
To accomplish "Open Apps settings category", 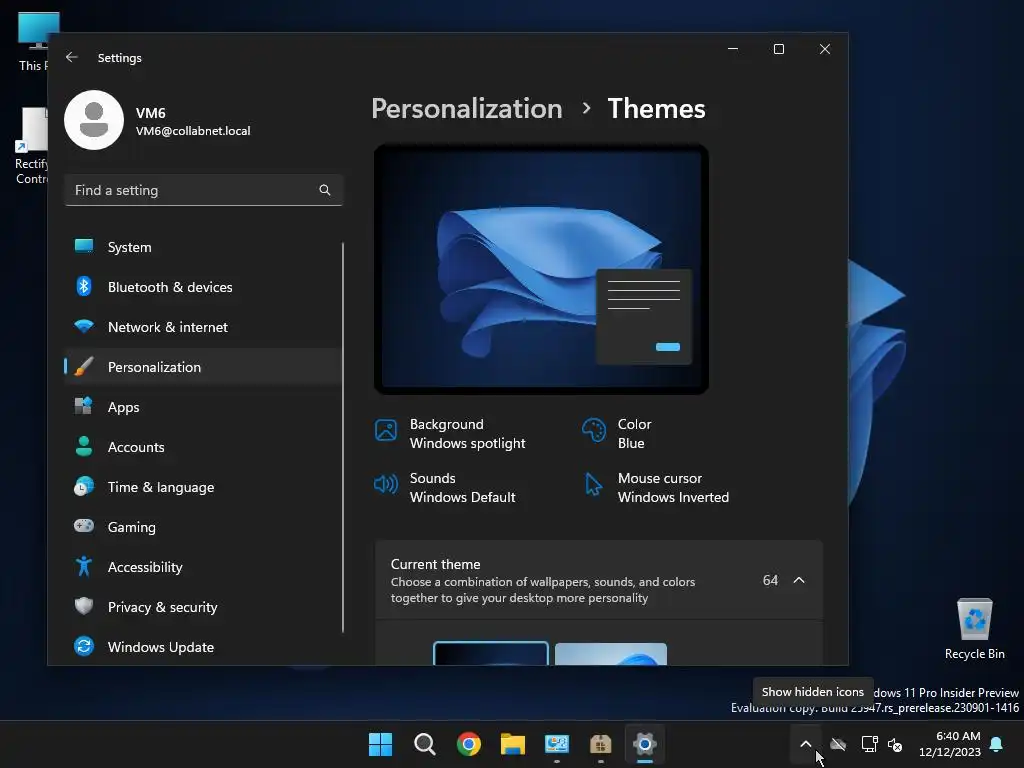I will pyautogui.click(x=203, y=407).
